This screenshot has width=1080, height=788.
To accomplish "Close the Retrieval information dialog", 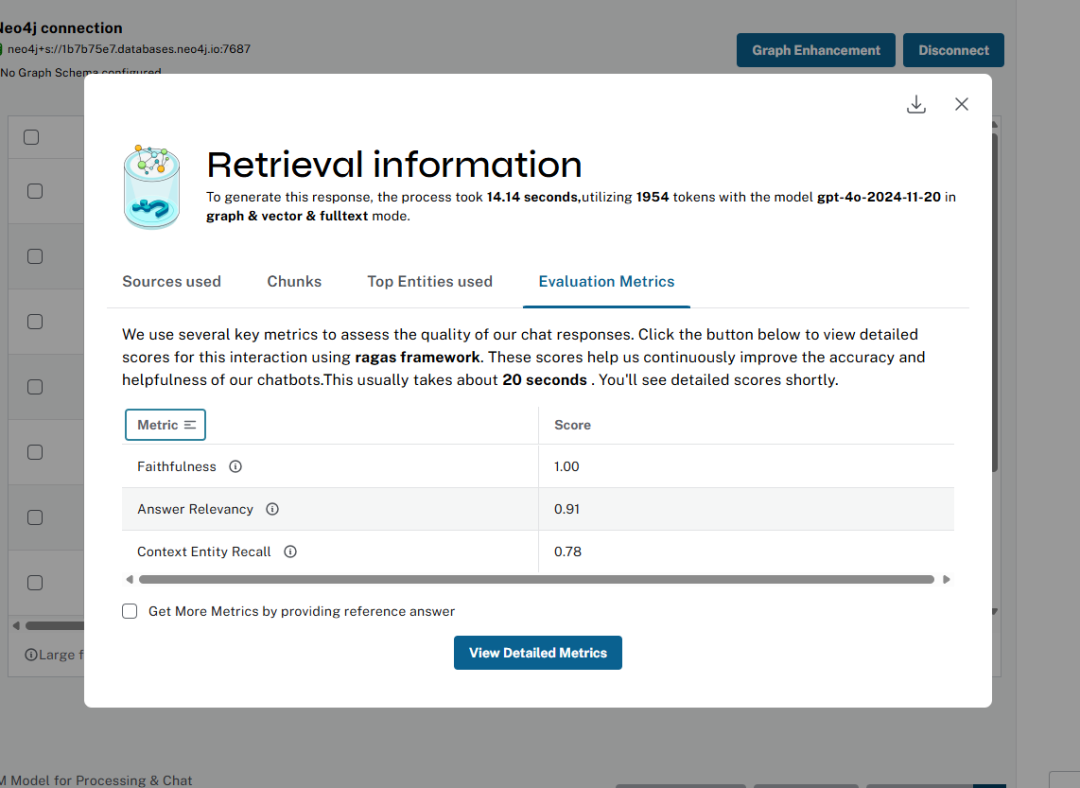I will (x=962, y=104).
